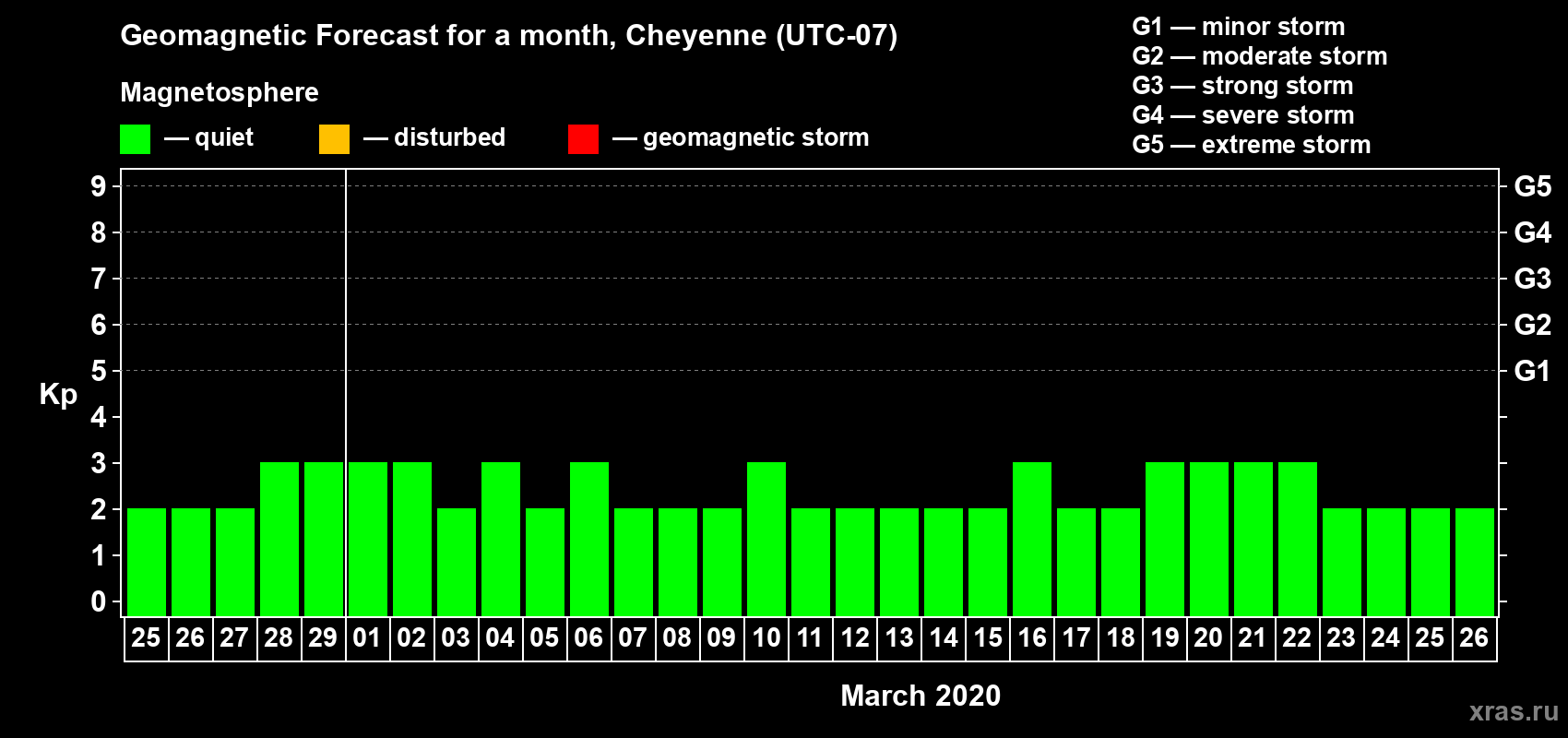Click 'G1 — minor storm' legend line

pyautogui.click(x=1238, y=27)
